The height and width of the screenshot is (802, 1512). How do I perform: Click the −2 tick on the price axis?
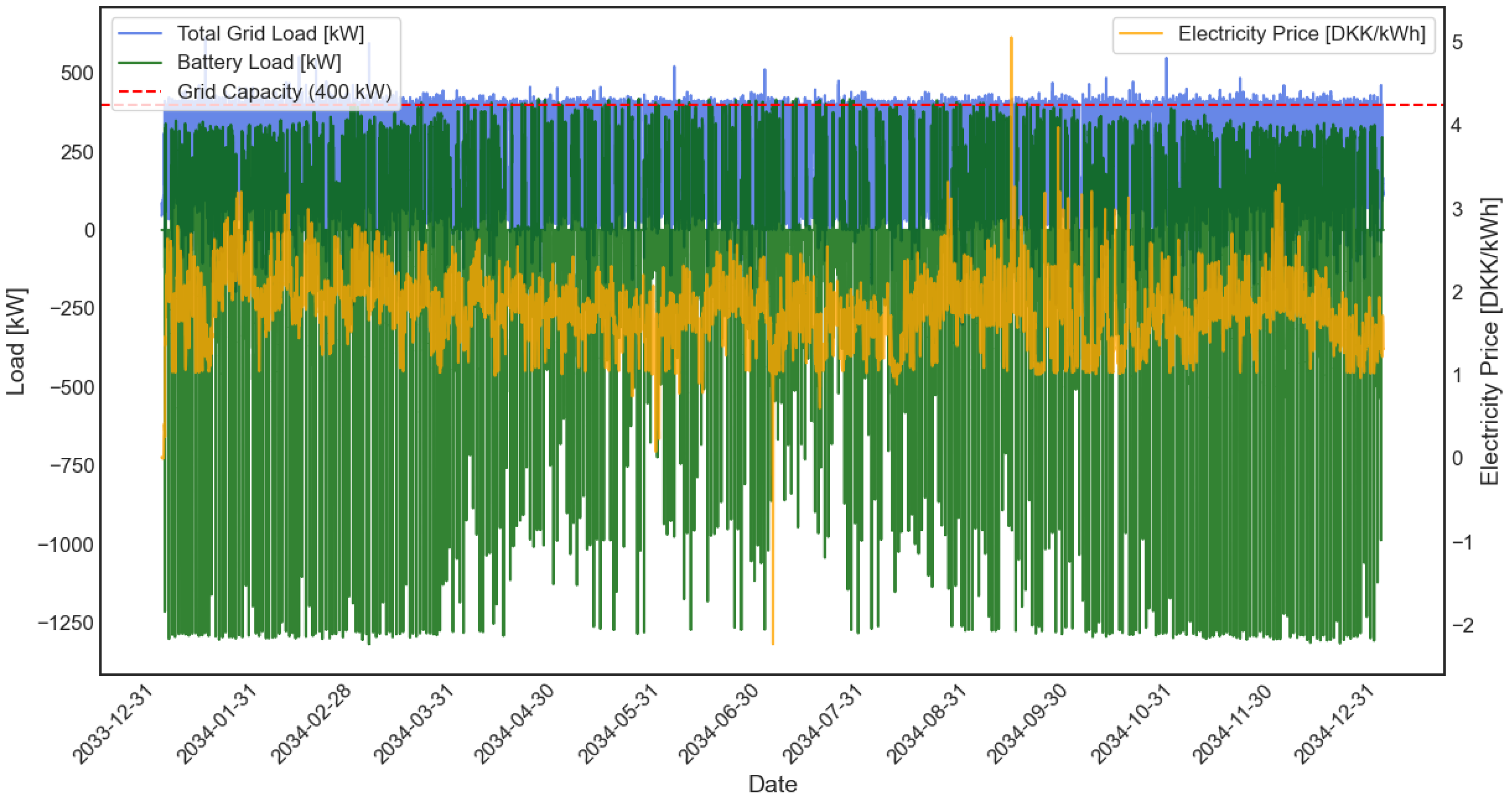(1462, 625)
